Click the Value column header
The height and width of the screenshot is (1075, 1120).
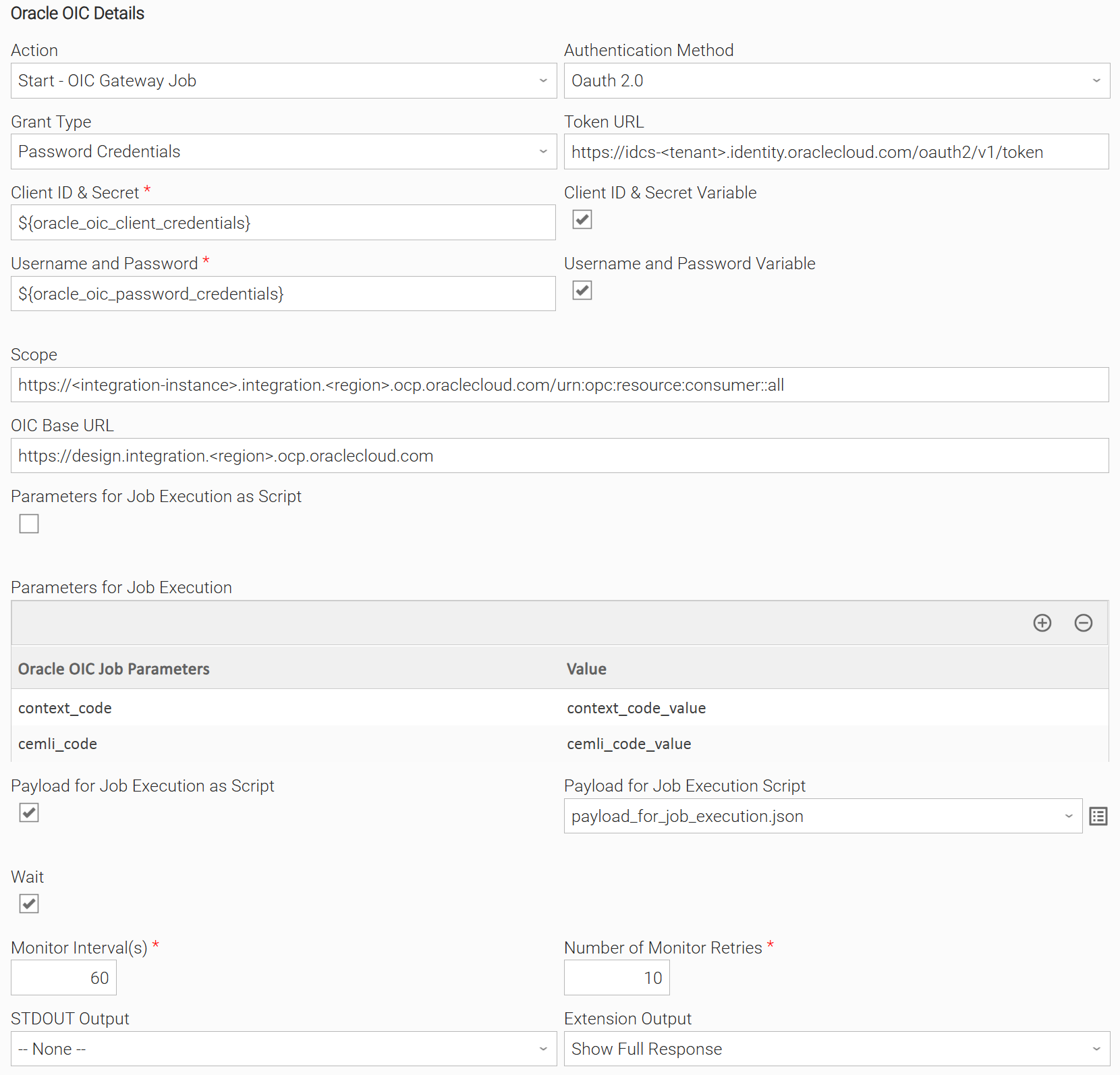click(x=834, y=669)
